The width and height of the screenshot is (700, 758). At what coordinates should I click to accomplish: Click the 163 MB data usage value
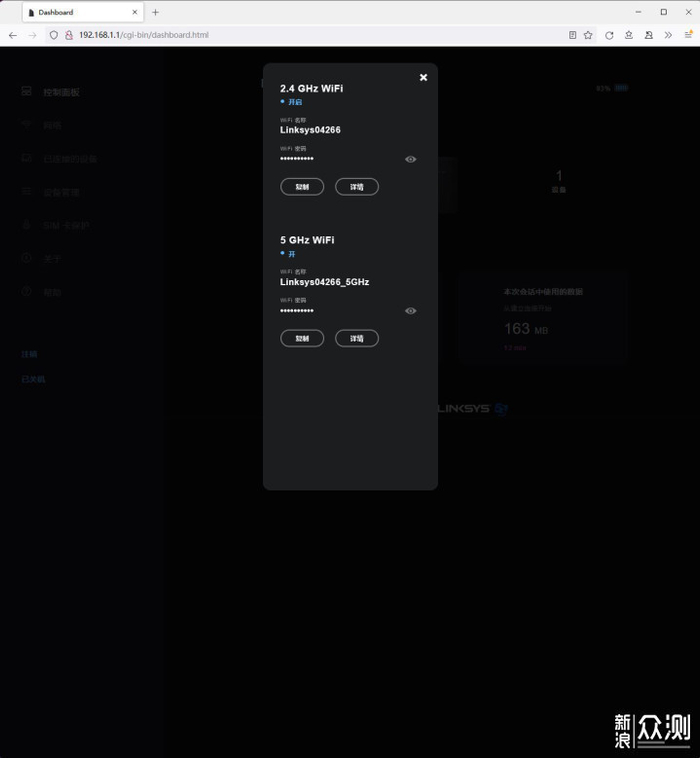pyautogui.click(x=526, y=329)
